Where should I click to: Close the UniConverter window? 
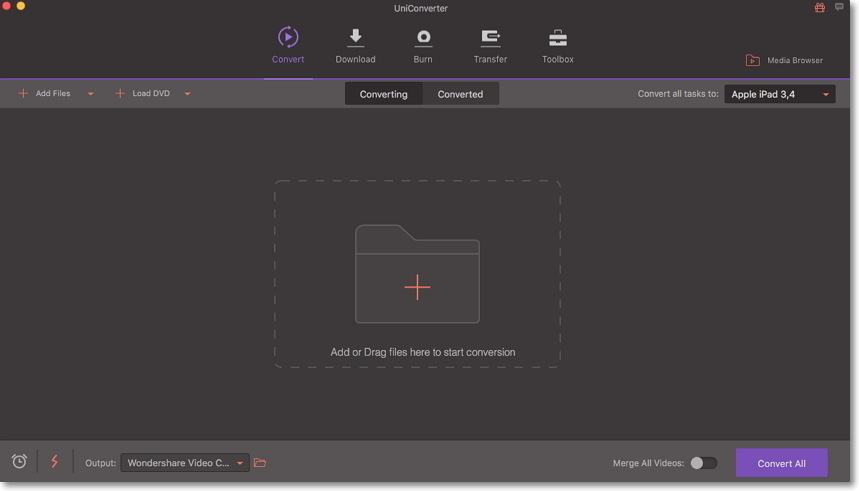pyautogui.click(x=6, y=5)
